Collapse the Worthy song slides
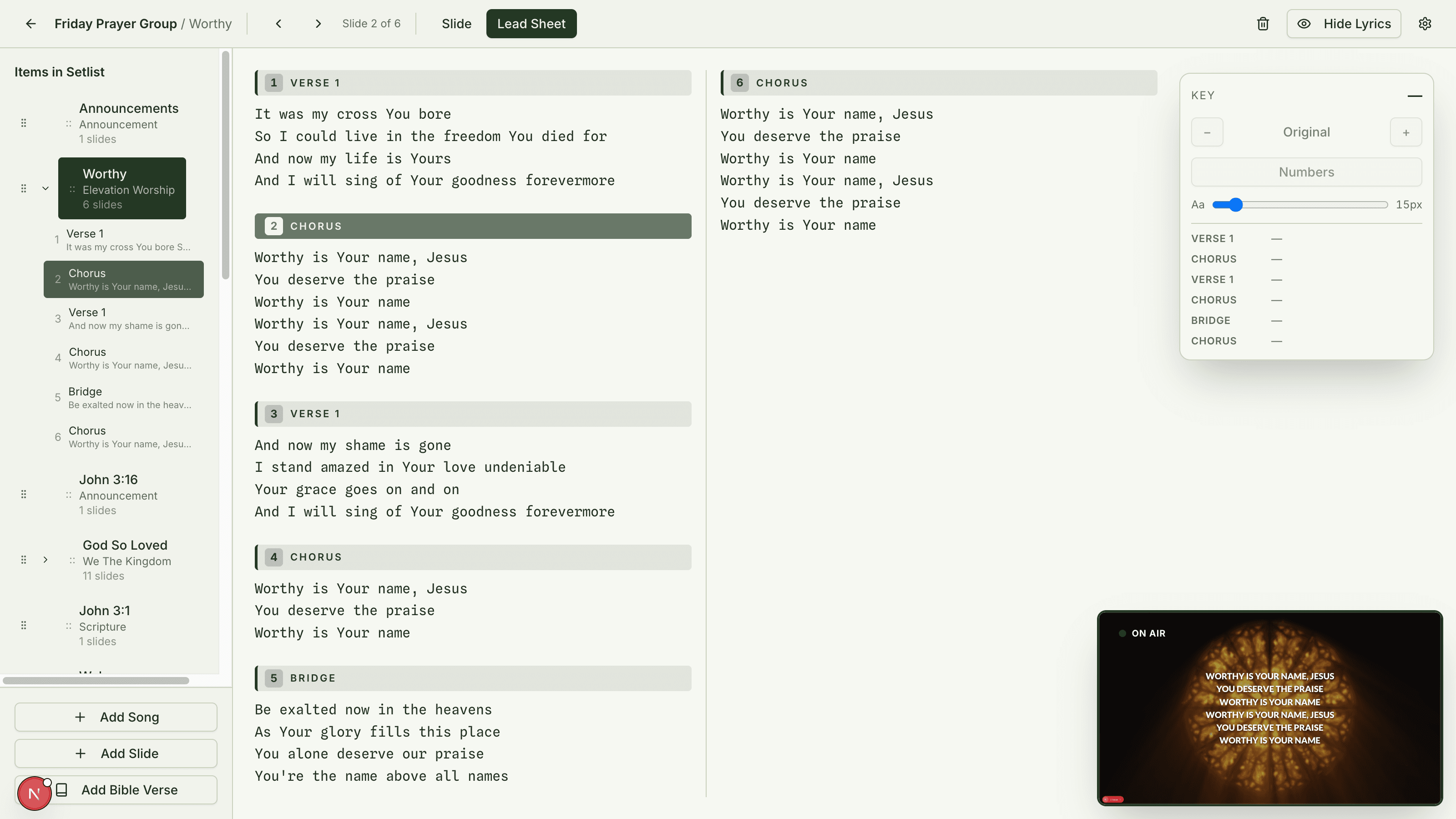Viewport: 1456px width, 819px height. (46, 188)
